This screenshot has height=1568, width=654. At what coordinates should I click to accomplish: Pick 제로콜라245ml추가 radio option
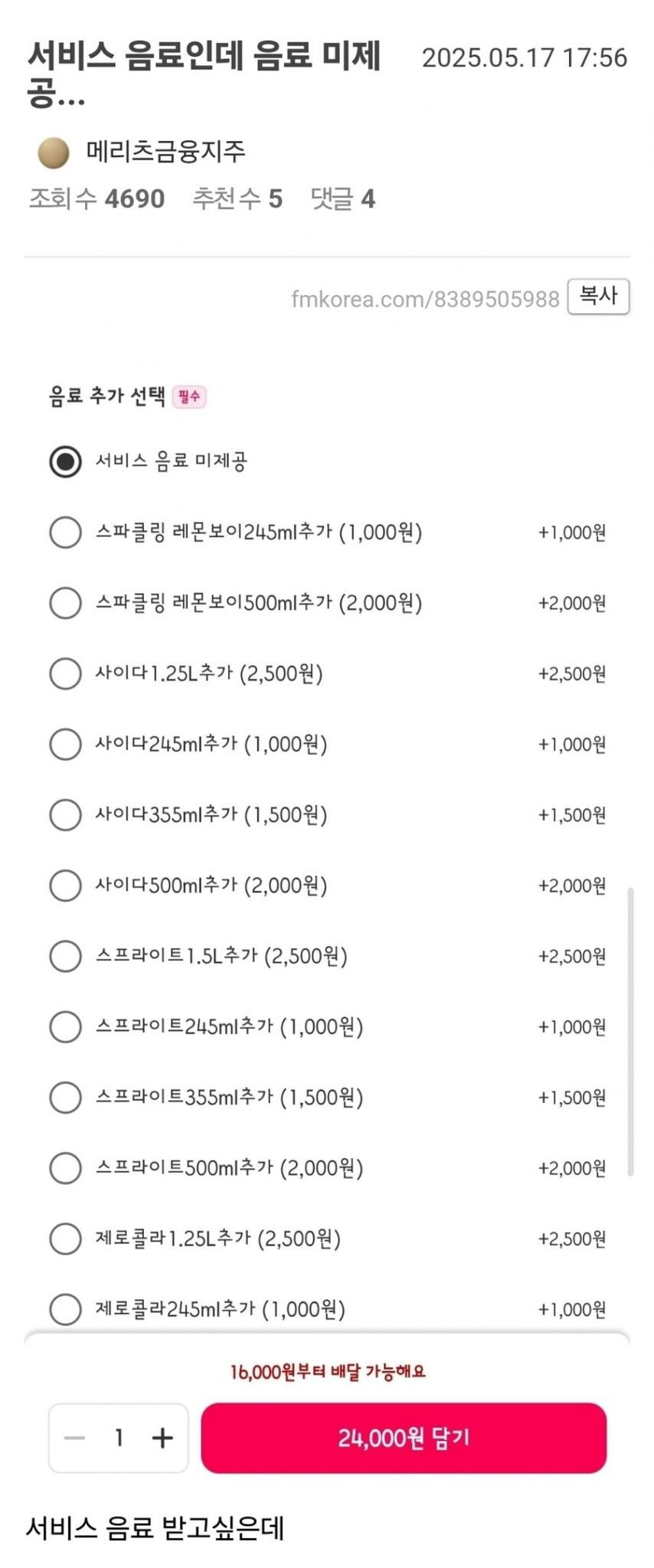(x=66, y=1309)
